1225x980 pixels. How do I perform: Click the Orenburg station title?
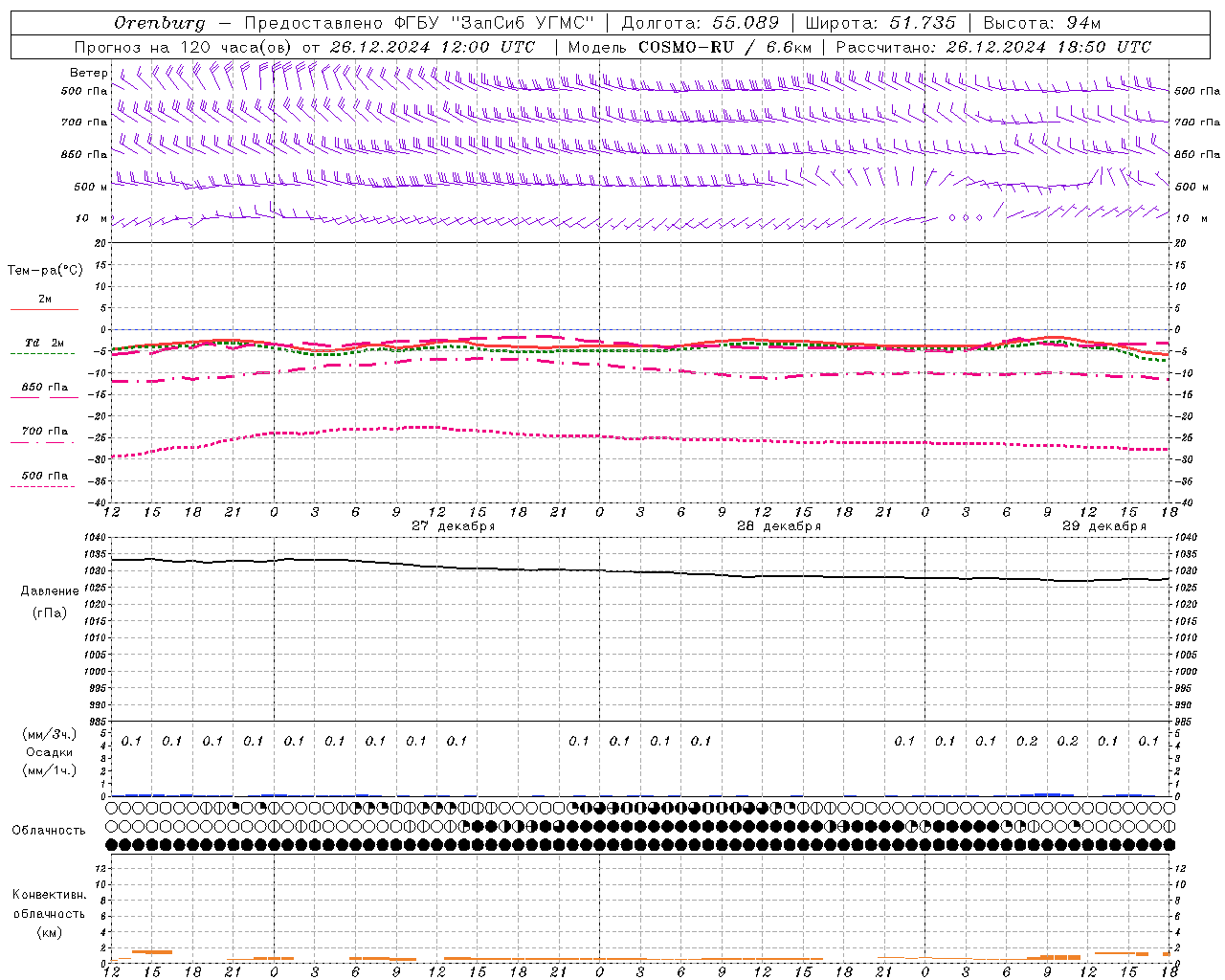(159, 23)
